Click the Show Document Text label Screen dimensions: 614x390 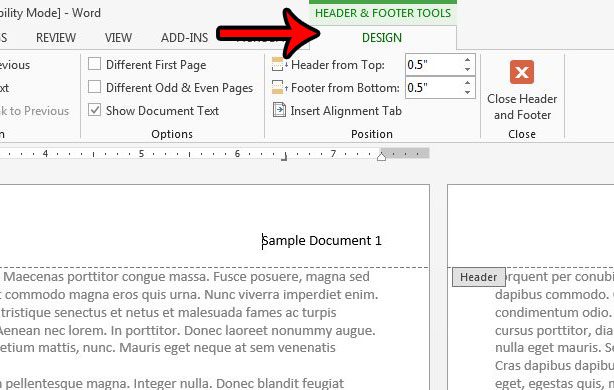click(x=163, y=111)
